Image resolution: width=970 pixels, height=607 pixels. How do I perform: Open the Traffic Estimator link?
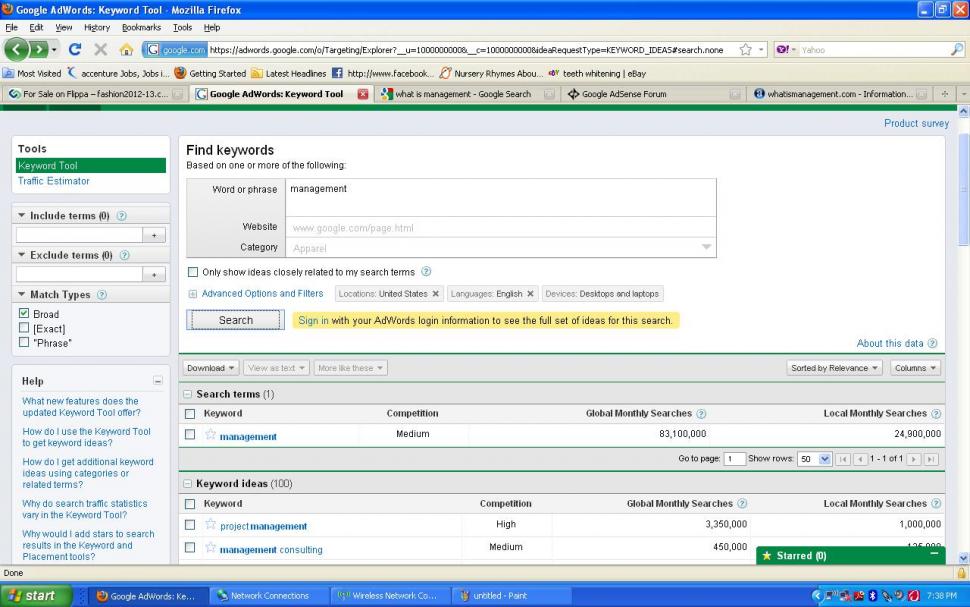54,181
